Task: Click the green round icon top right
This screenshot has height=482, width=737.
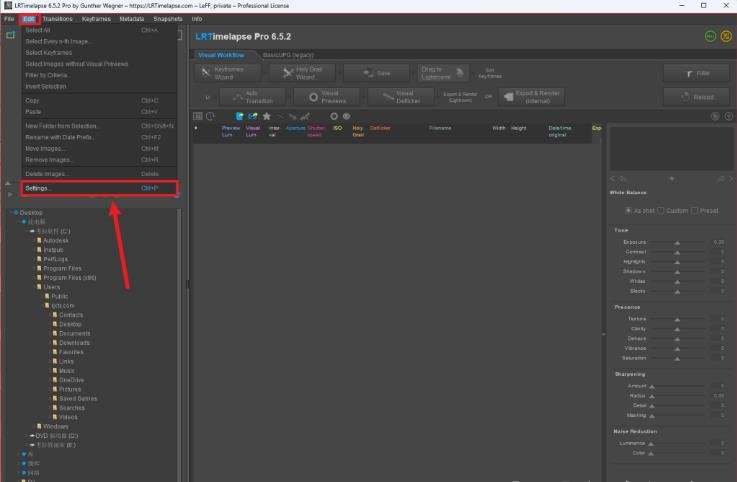Action: click(x=710, y=36)
